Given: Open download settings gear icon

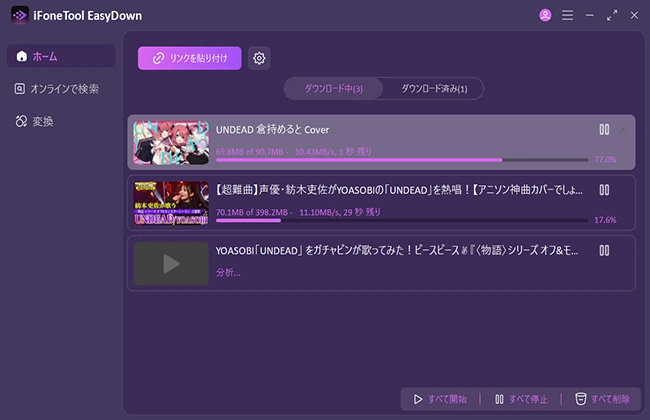Looking at the screenshot, I should 259,58.
